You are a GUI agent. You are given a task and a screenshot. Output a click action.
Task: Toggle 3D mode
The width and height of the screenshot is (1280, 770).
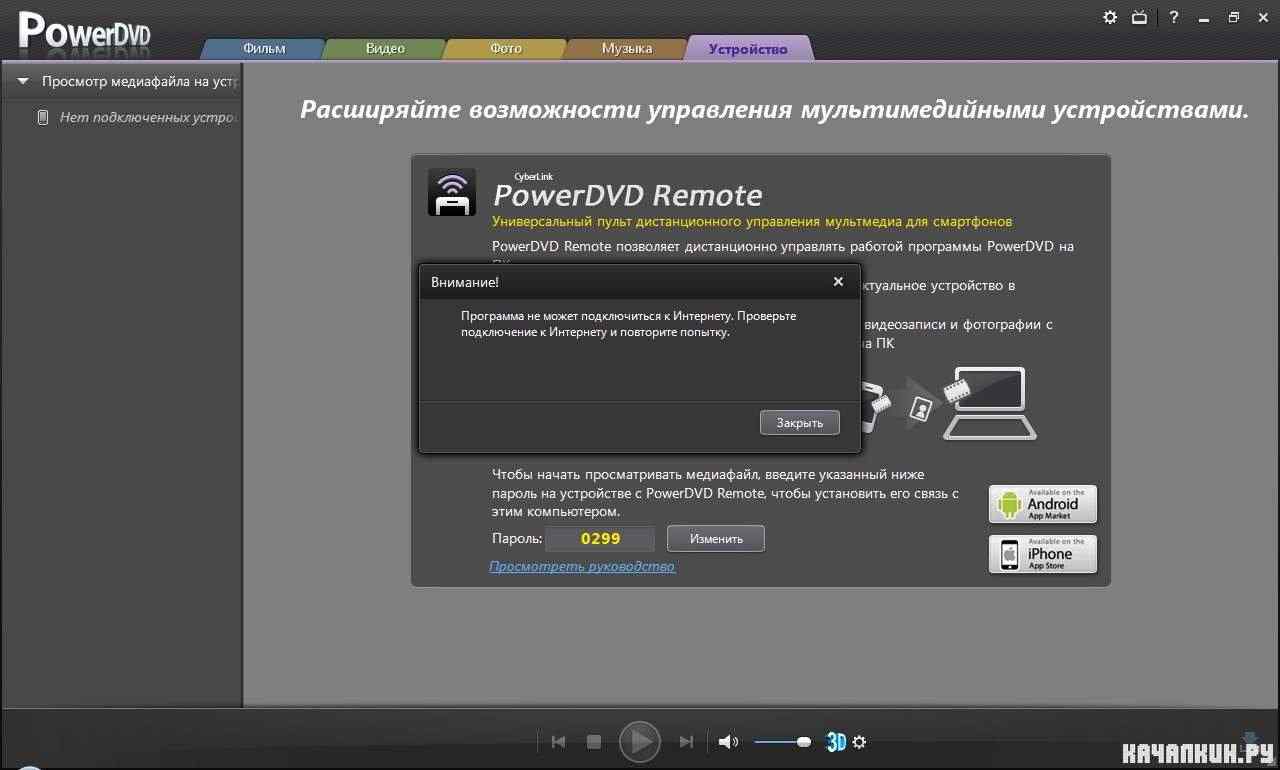(836, 742)
